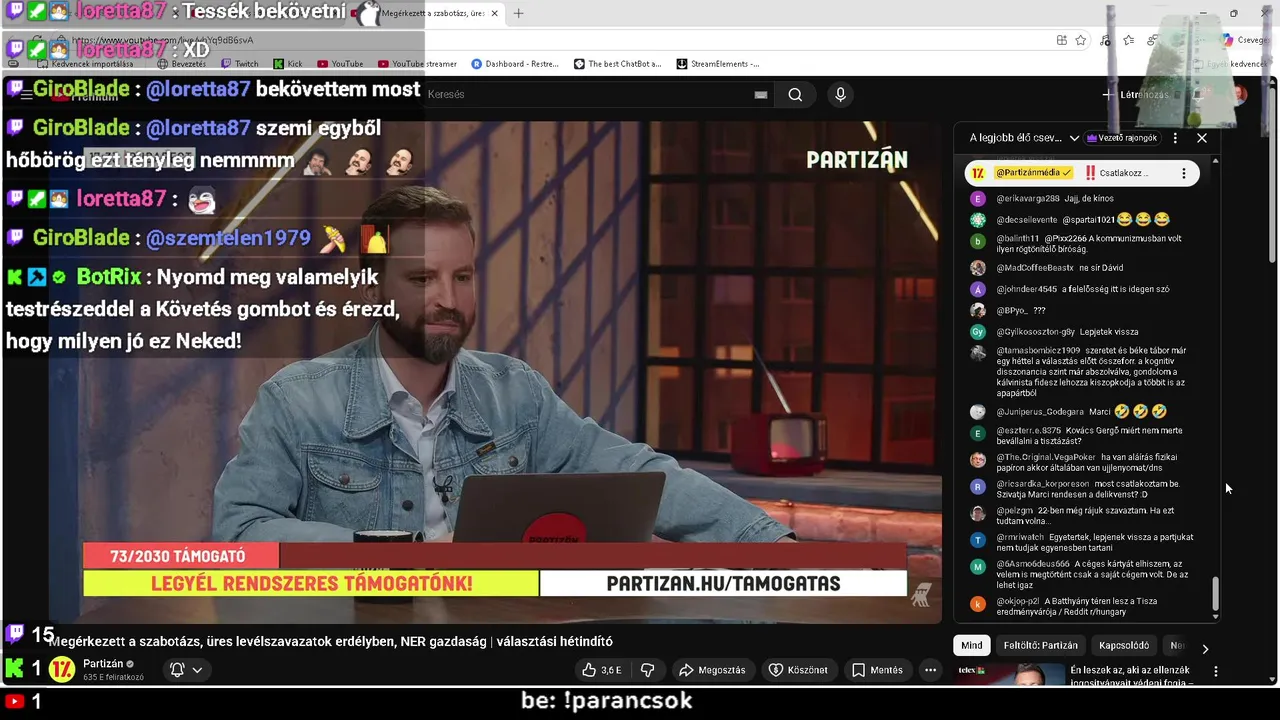Dislike the video with thumbs-down icon

(647, 670)
